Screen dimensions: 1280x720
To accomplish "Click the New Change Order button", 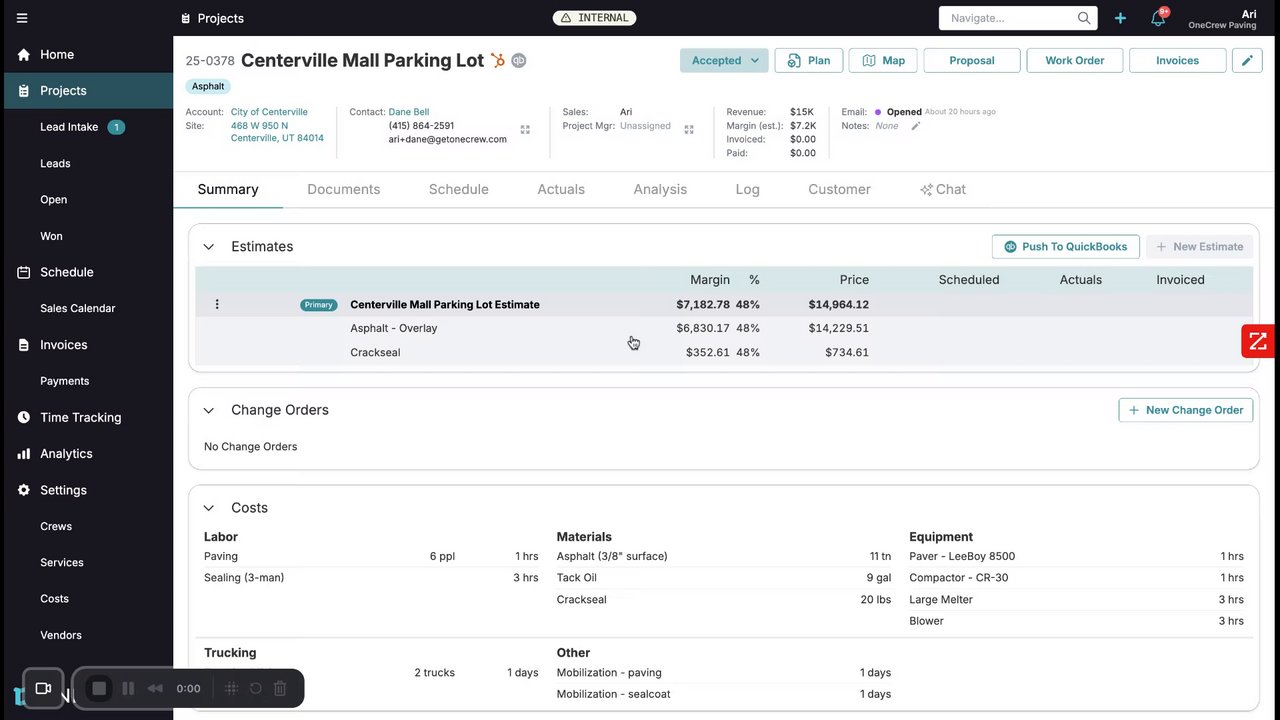I will coord(1185,410).
